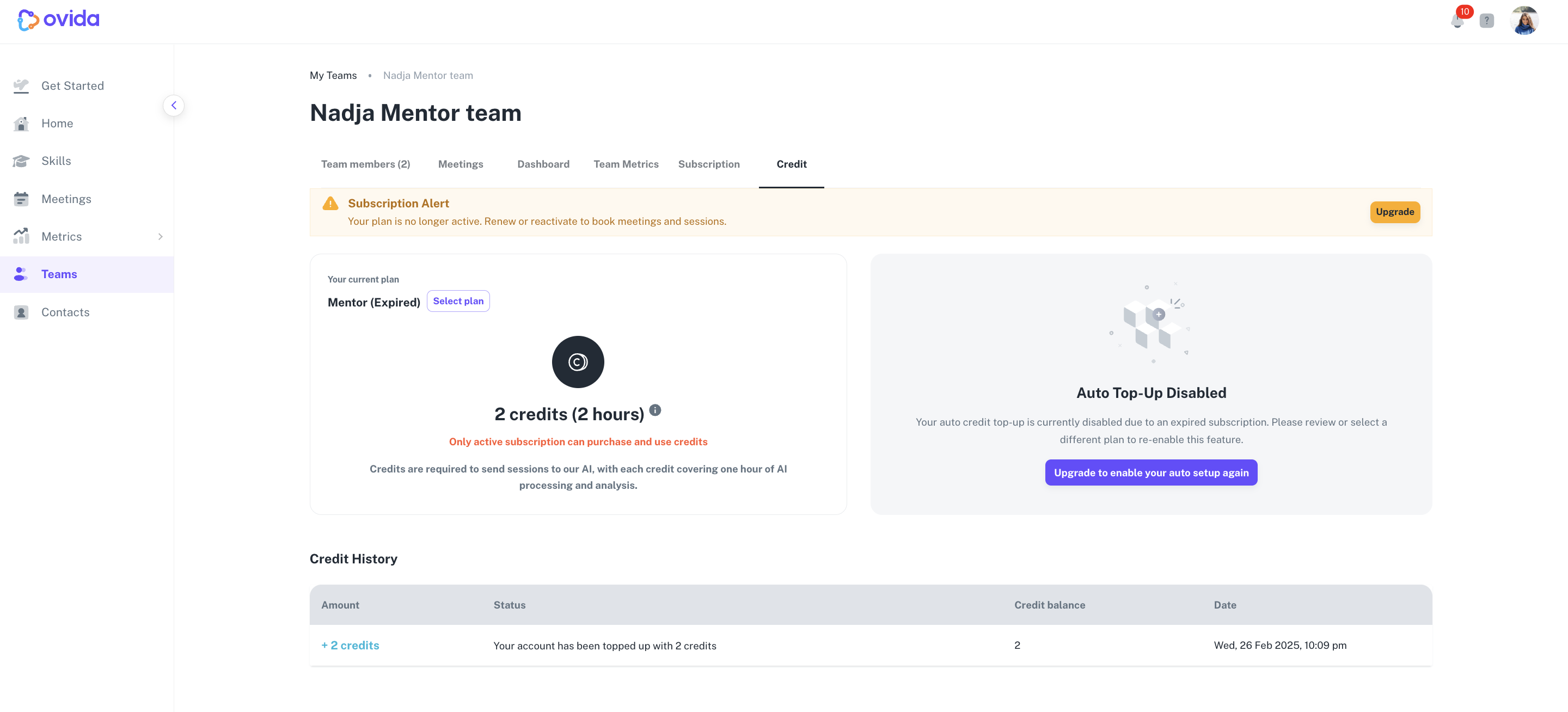Open the Meetings sidebar item
This screenshot has height=712, width=1568.
coord(66,199)
